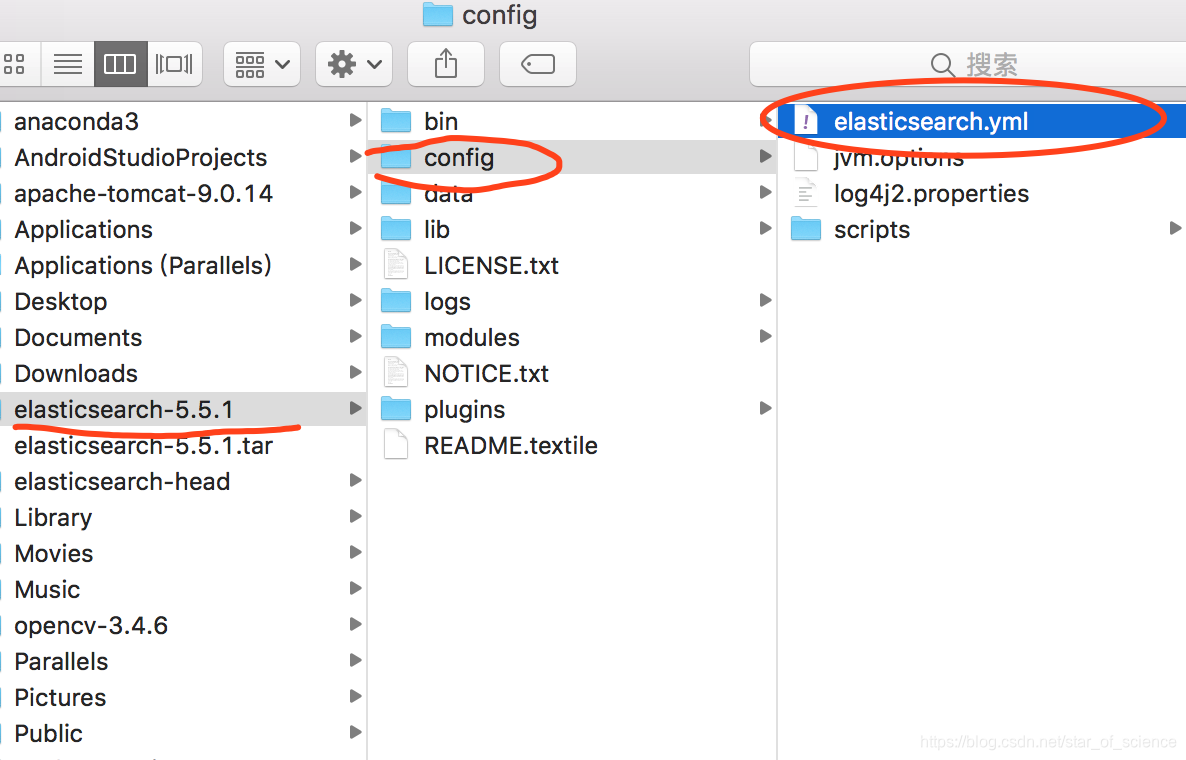The width and height of the screenshot is (1186, 760).
Task: Click the Edit Tags button
Action: coord(538,64)
